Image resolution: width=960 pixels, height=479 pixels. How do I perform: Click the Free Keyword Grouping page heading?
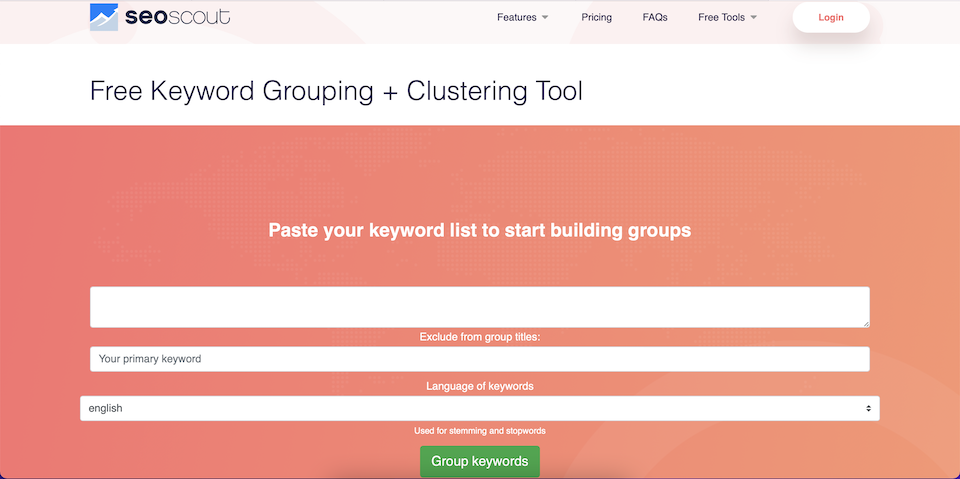336,91
